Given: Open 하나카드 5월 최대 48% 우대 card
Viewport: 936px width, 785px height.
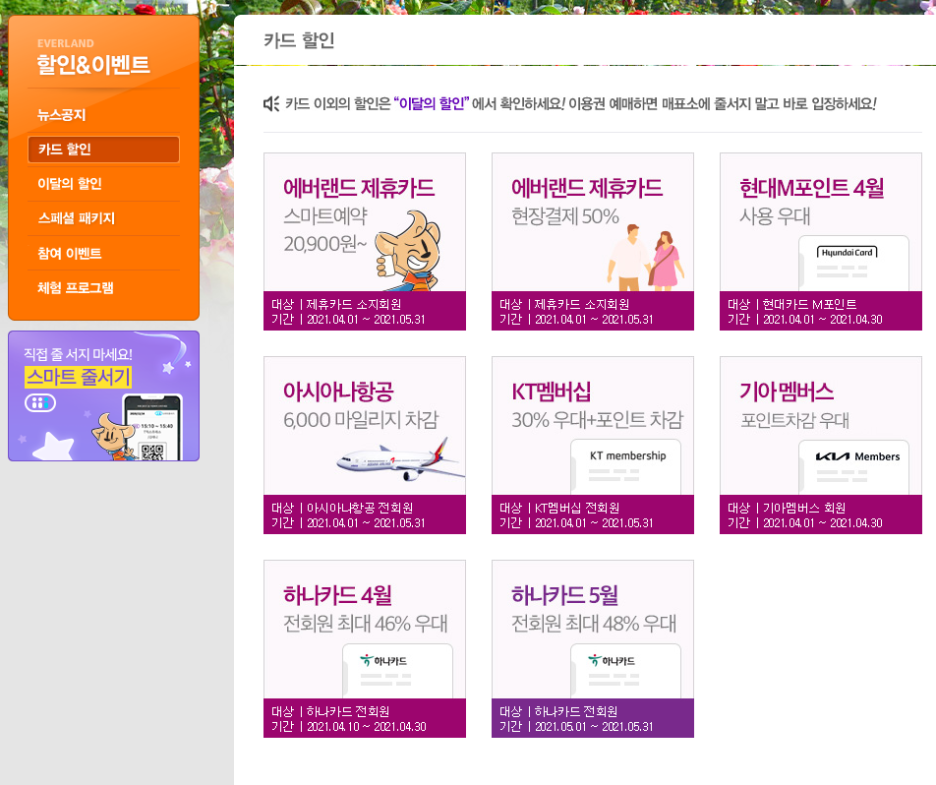Looking at the screenshot, I should point(593,648).
